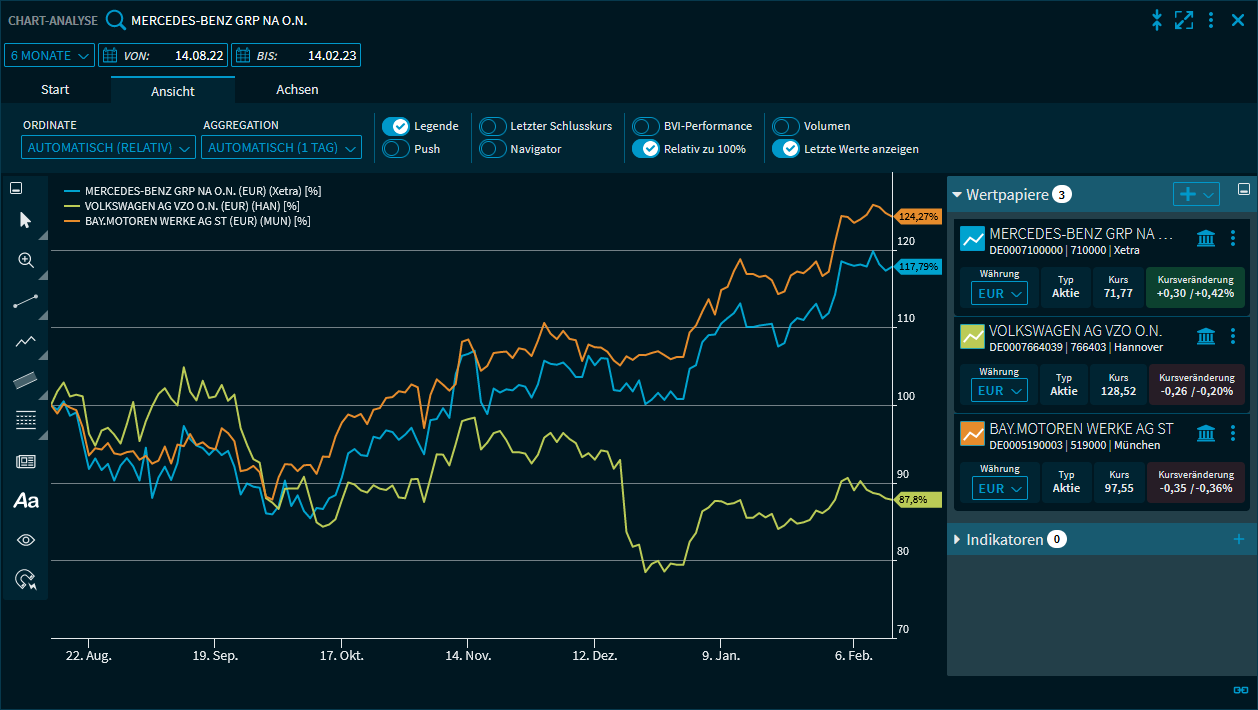Select the arrow cursor tool
Viewport: 1258px width, 710px height.
click(26, 220)
